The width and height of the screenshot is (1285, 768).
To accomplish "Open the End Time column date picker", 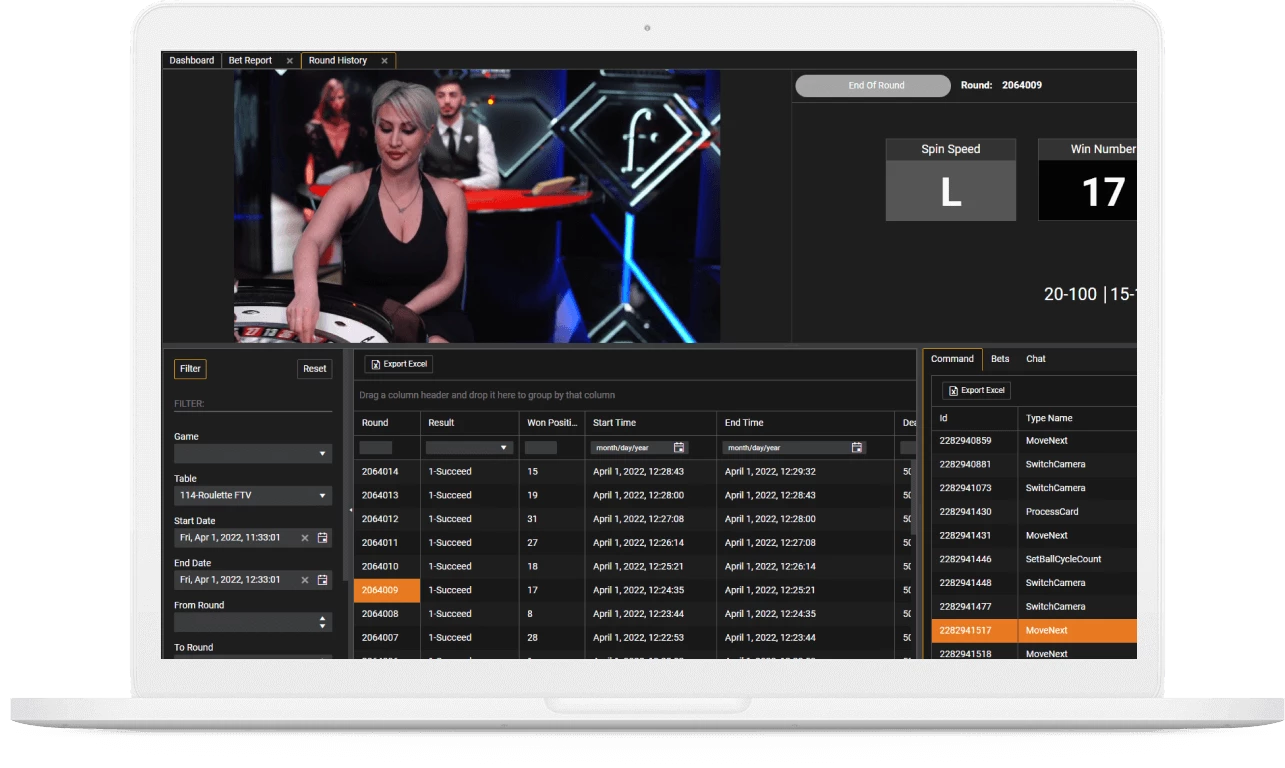I will click(x=857, y=447).
